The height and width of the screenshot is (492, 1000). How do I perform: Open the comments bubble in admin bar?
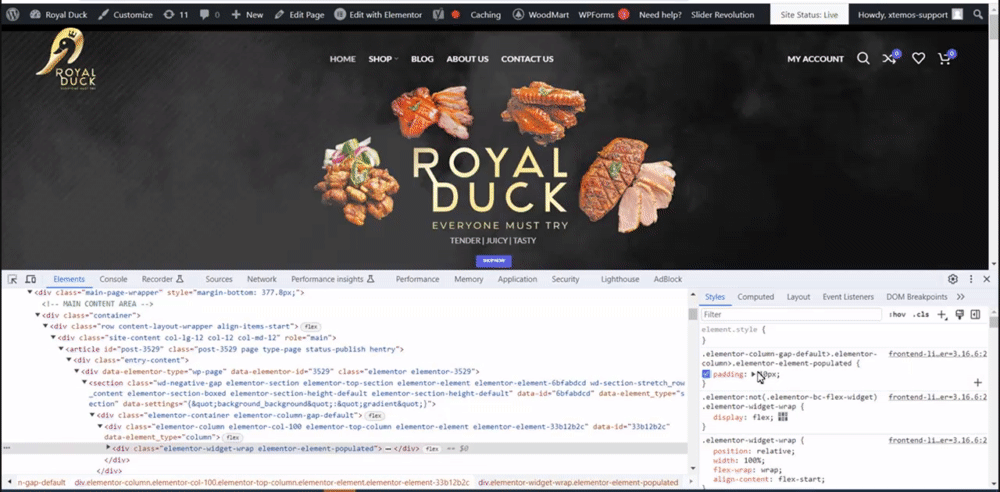210,15
